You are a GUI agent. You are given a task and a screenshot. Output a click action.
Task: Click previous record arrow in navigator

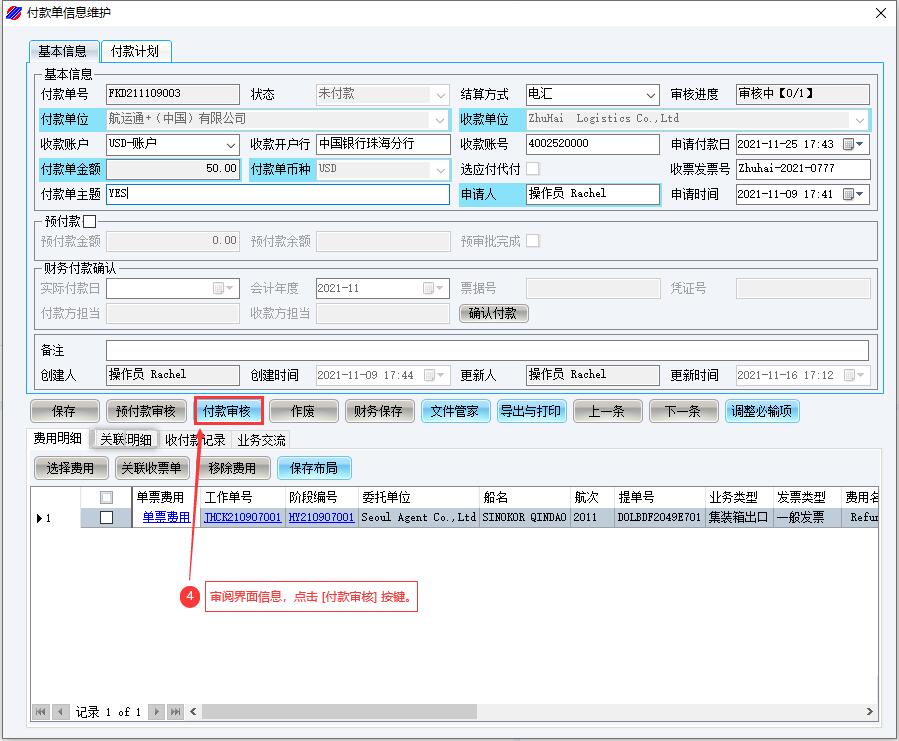pyautogui.click(x=58, y=712)
